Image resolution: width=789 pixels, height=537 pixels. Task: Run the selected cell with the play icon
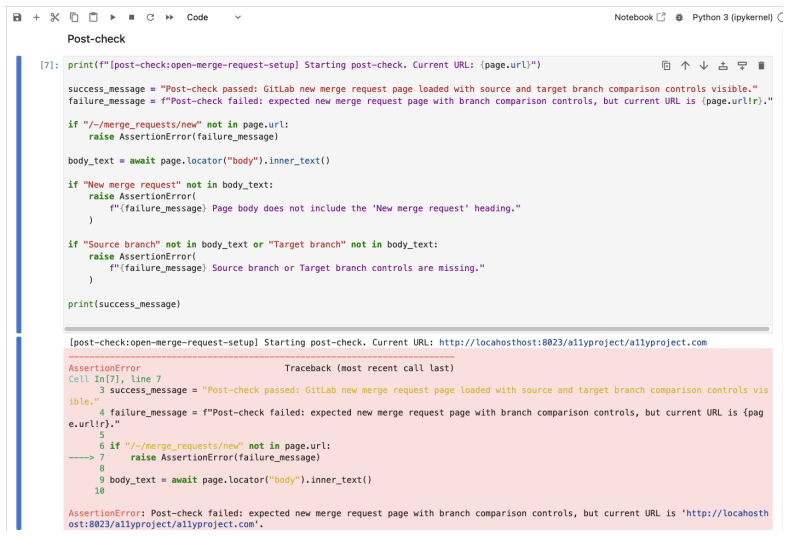pos(113,17)
